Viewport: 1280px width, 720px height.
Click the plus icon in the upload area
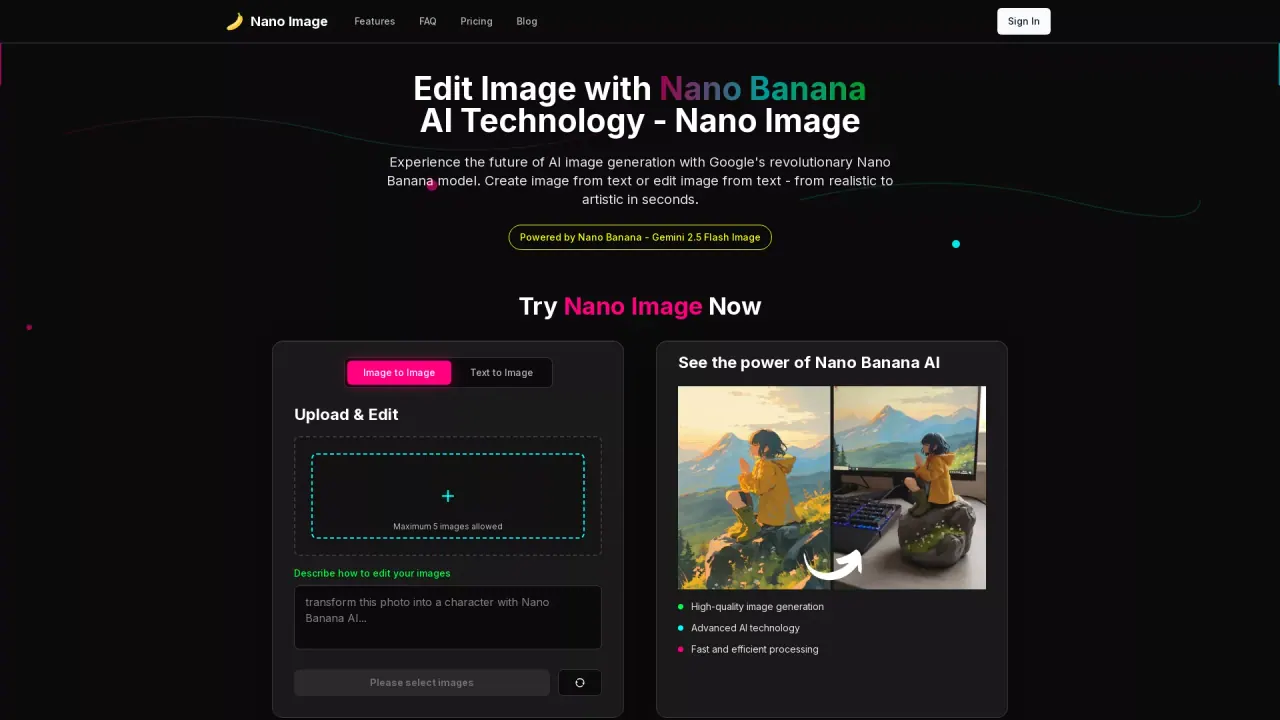(448, 496)
